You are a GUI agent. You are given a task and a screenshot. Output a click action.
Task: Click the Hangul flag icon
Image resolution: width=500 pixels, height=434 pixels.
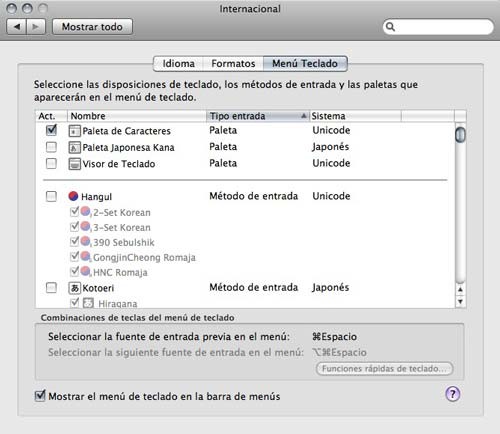click(x=73, y=196)
